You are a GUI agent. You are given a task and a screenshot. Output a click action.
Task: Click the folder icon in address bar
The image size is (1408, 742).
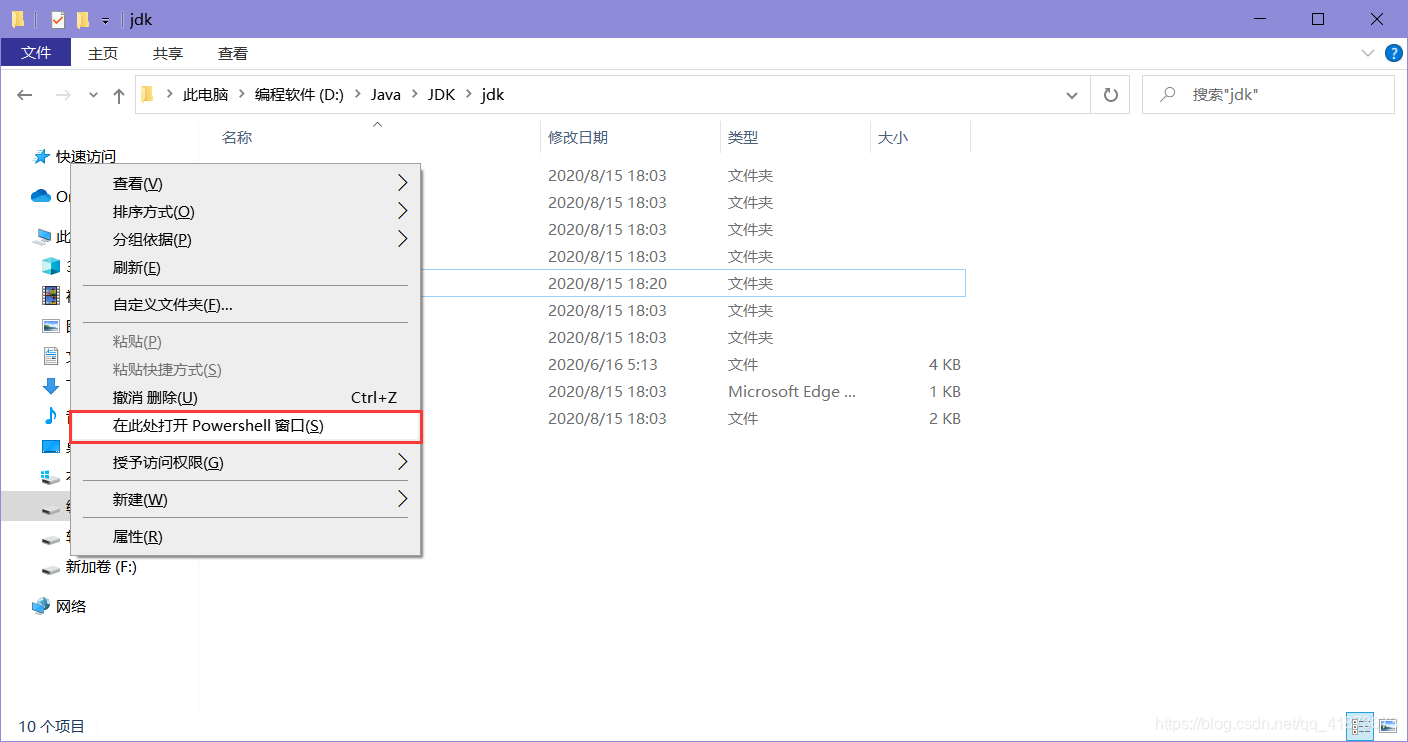(148, 94)
